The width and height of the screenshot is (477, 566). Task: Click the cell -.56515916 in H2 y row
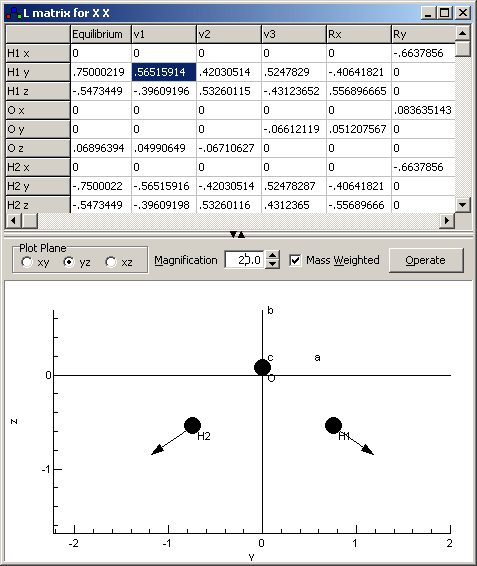click(x=164, y=186)
